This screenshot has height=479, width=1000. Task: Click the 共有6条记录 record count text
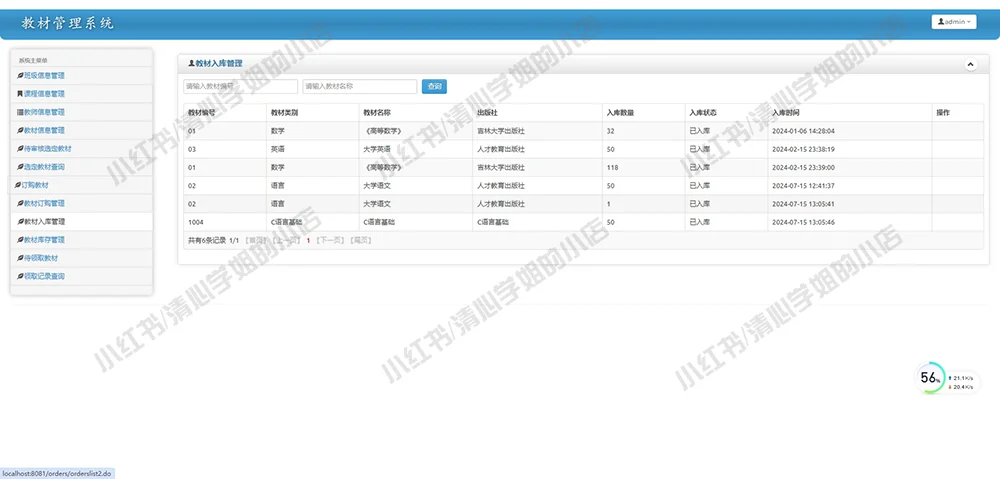pyautogui.click(x=207, y=240)
